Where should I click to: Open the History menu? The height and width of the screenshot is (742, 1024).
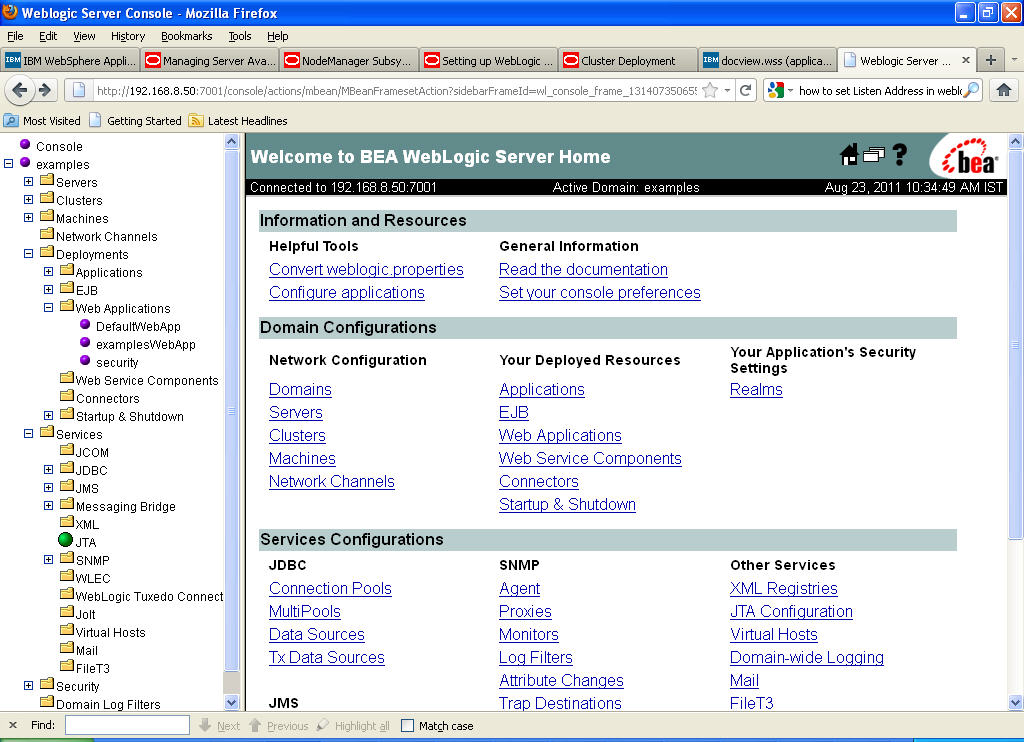click(x=128, y=36)
